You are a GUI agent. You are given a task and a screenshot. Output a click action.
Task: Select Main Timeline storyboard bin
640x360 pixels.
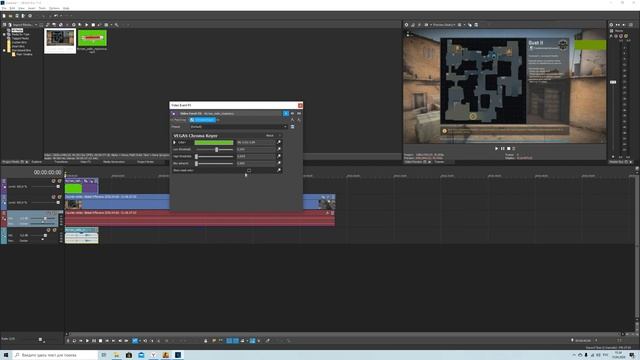24,54
